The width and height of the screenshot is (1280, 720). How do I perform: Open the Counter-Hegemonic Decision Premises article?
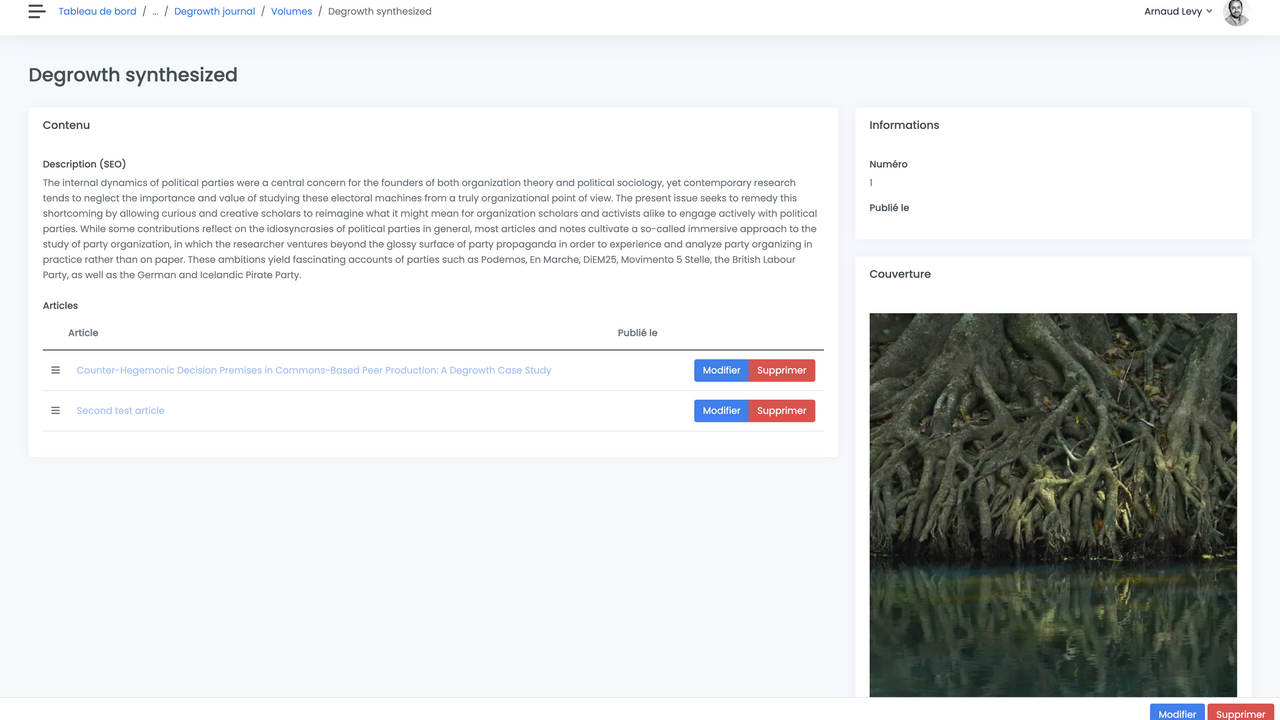click(313, 371)
